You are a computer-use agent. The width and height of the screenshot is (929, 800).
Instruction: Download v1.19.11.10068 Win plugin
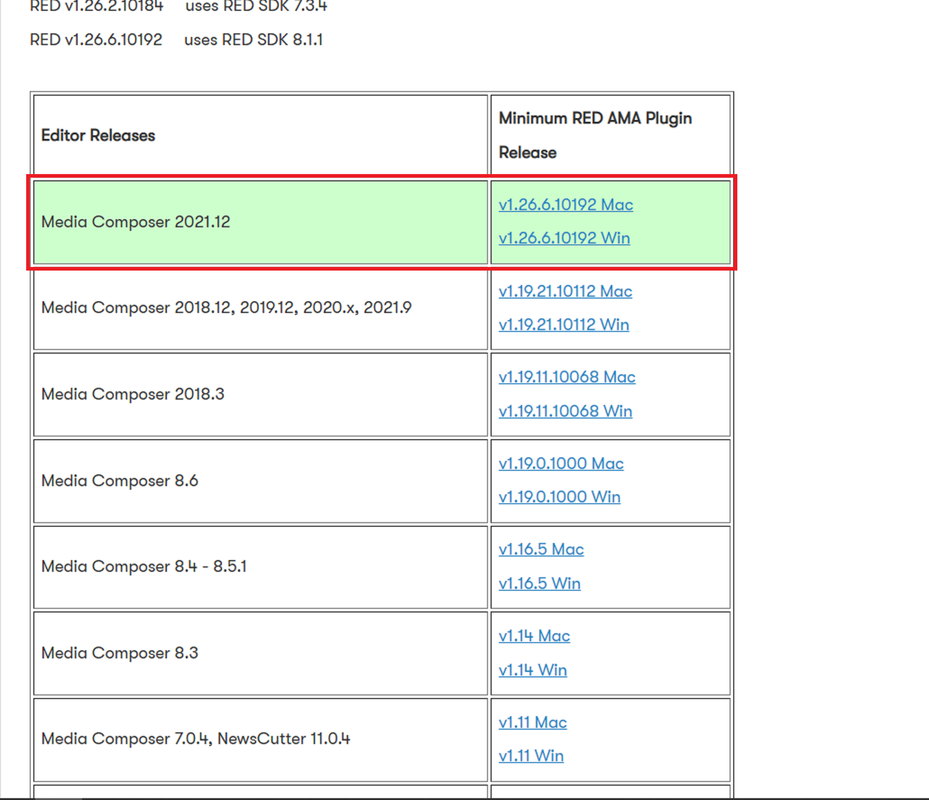tap(565, 411)
